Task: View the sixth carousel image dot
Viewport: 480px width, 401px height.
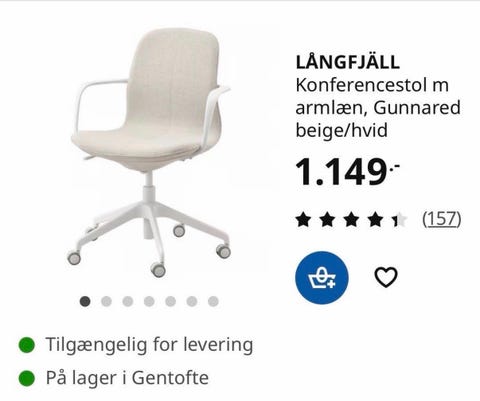Action: tap(192, 302)
